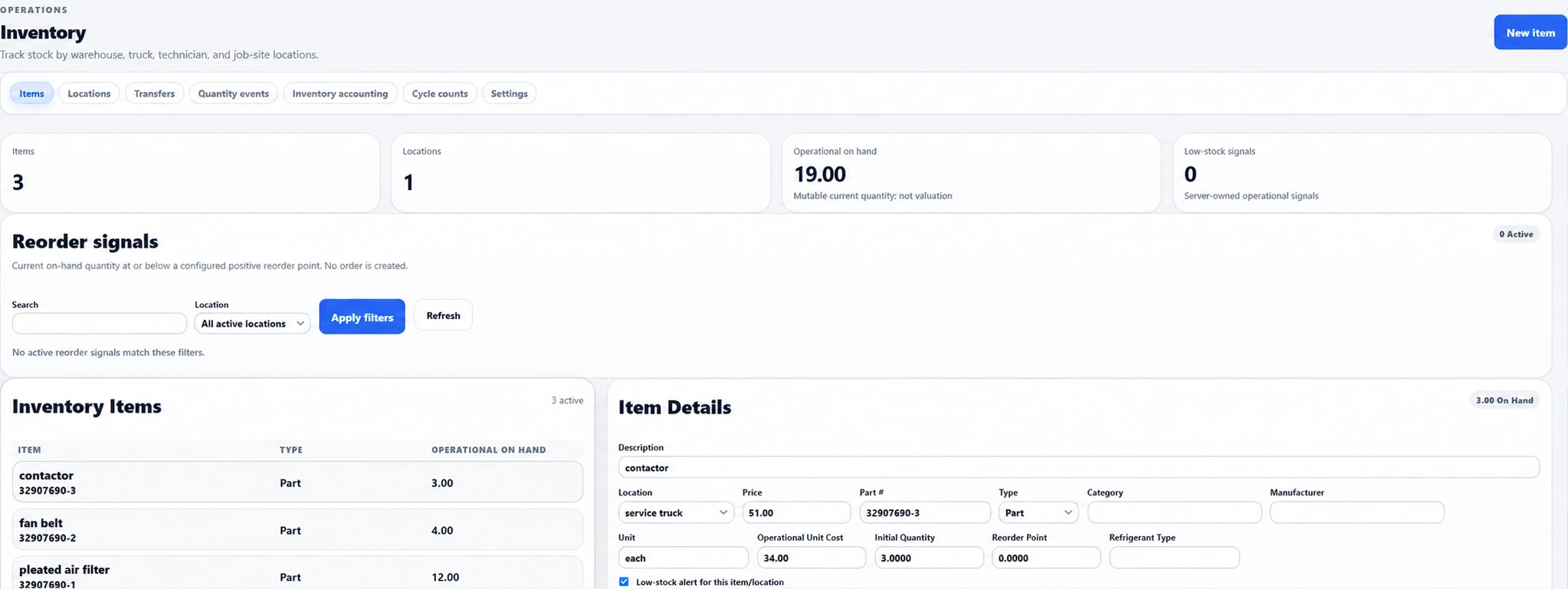Click the Operational Unit Cost field
1568x589 pixels.
812,558
